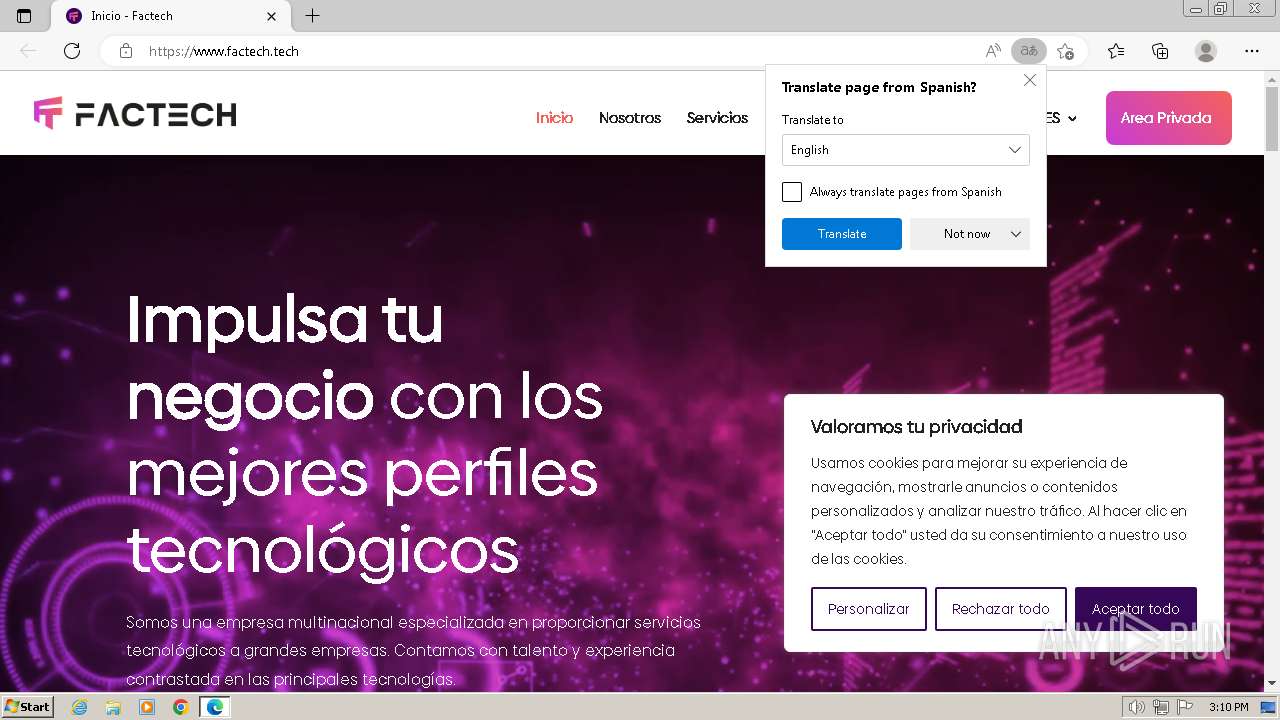Screen dimensions: 1280x720
Task: Click the address bar URL field
Action: click(x=560, y=51)
